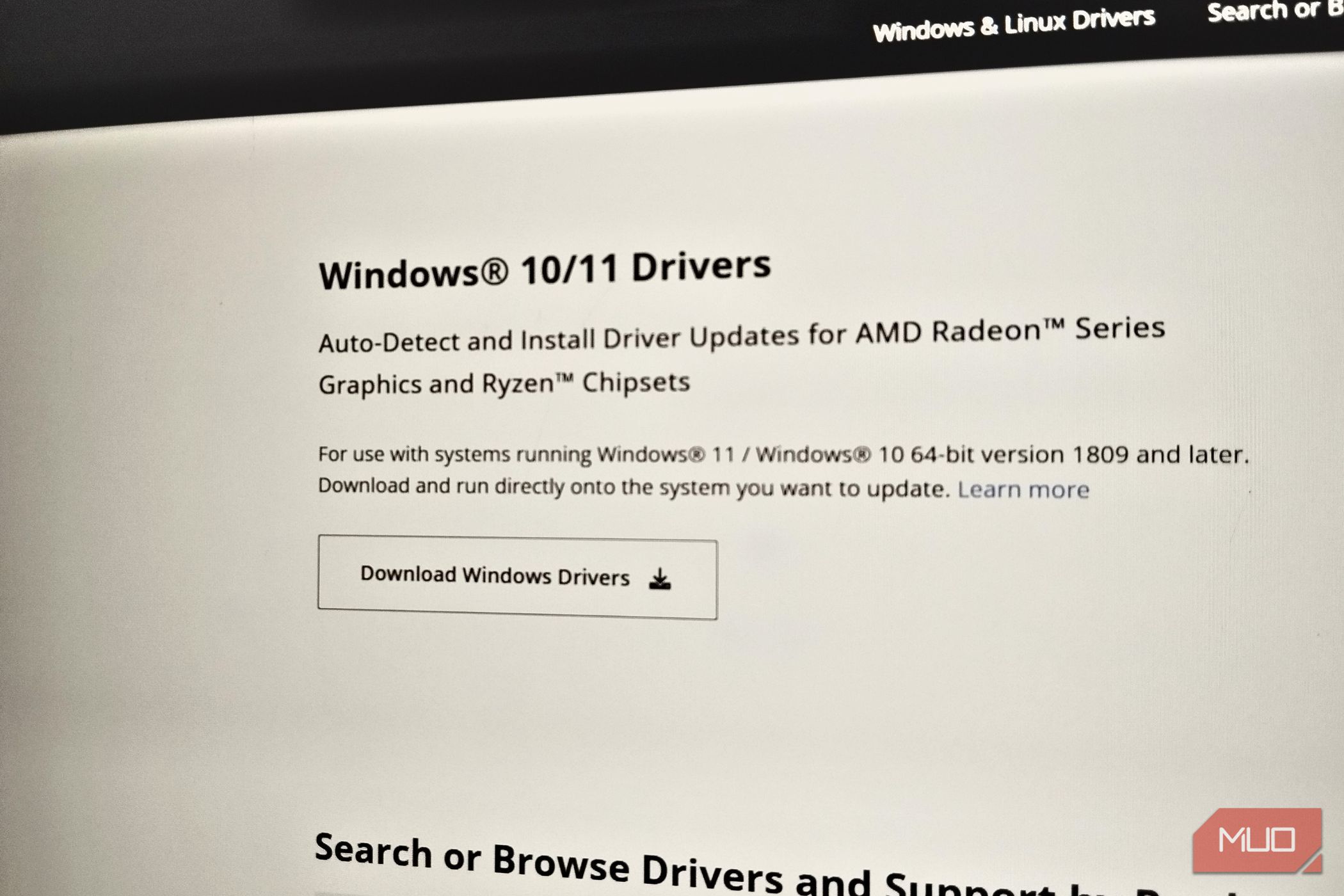Select the Auto-Detect and Install Driver Updates line
The width and height of the screenshot is (1344, 896).
pos(741,335)
